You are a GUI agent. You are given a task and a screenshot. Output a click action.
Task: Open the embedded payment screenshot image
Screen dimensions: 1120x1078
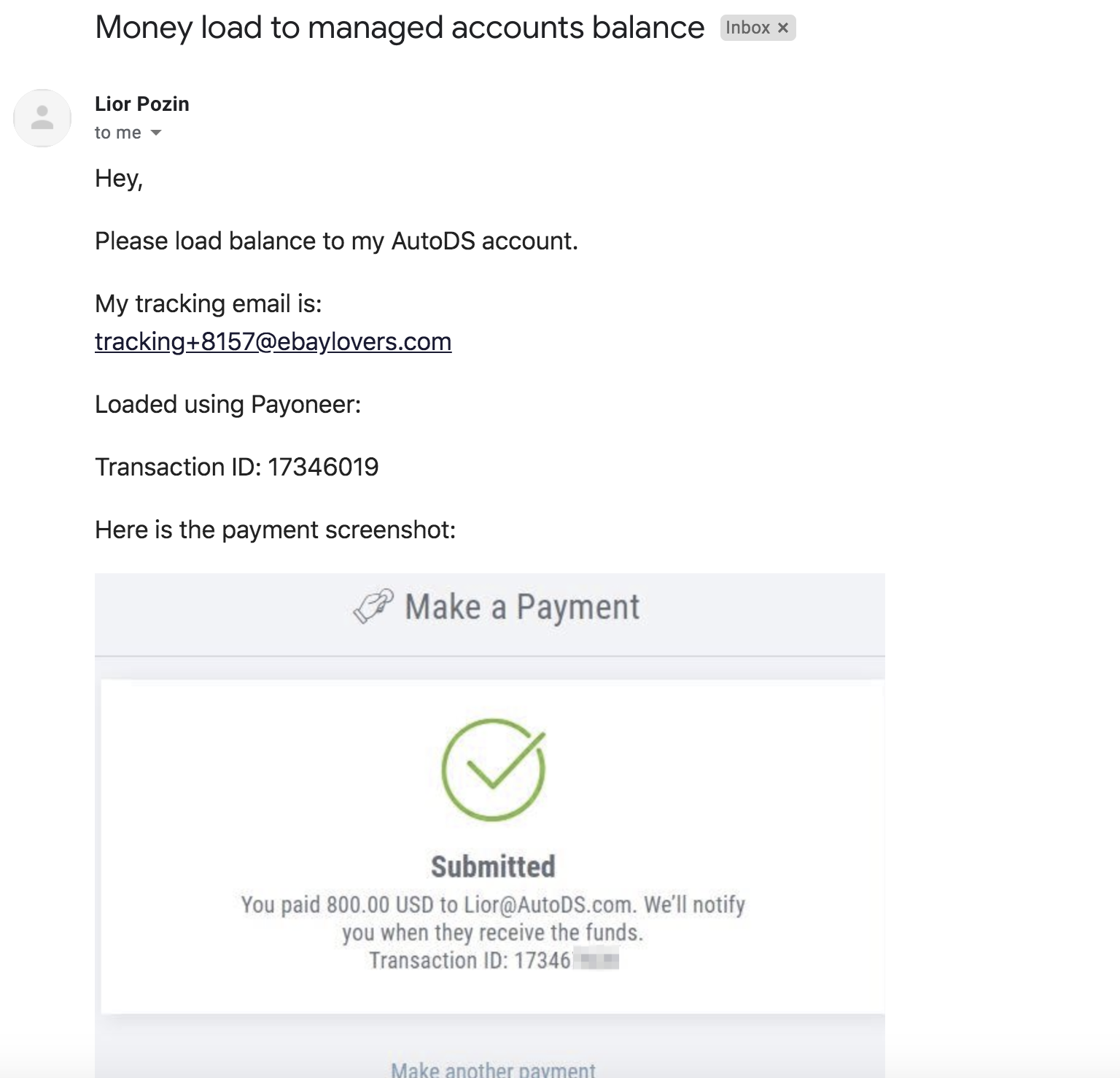click(x=490, y=825)
